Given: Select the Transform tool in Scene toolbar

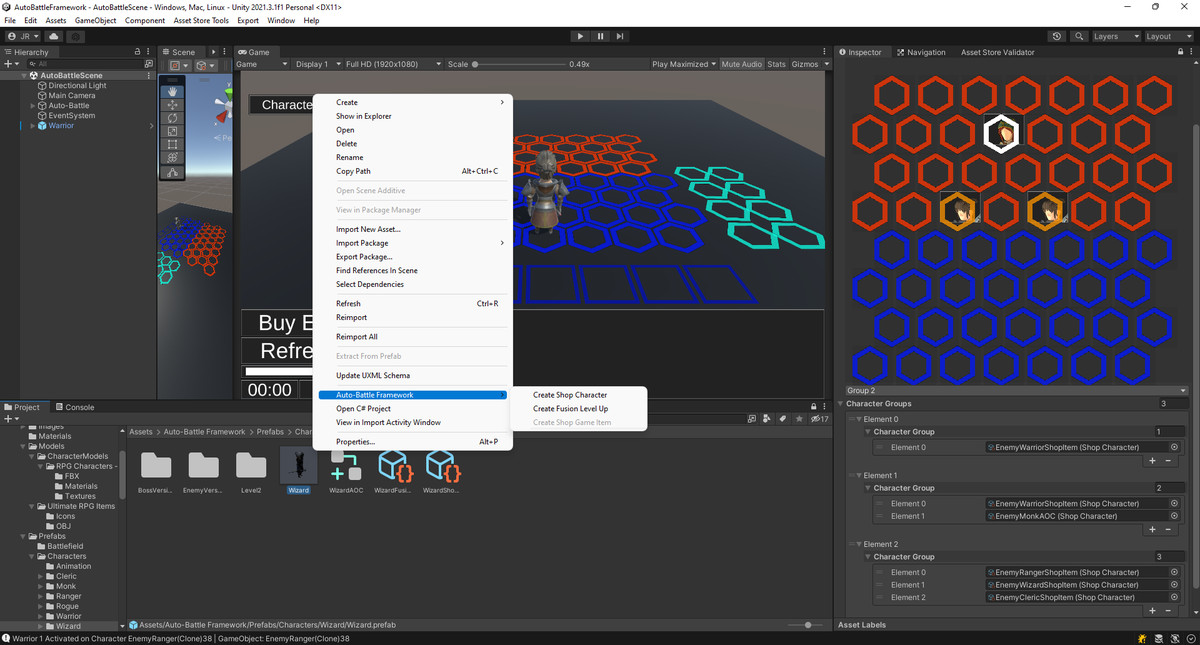Looking at the screenshot, I should pyautogui.click(x=173, y=157).
